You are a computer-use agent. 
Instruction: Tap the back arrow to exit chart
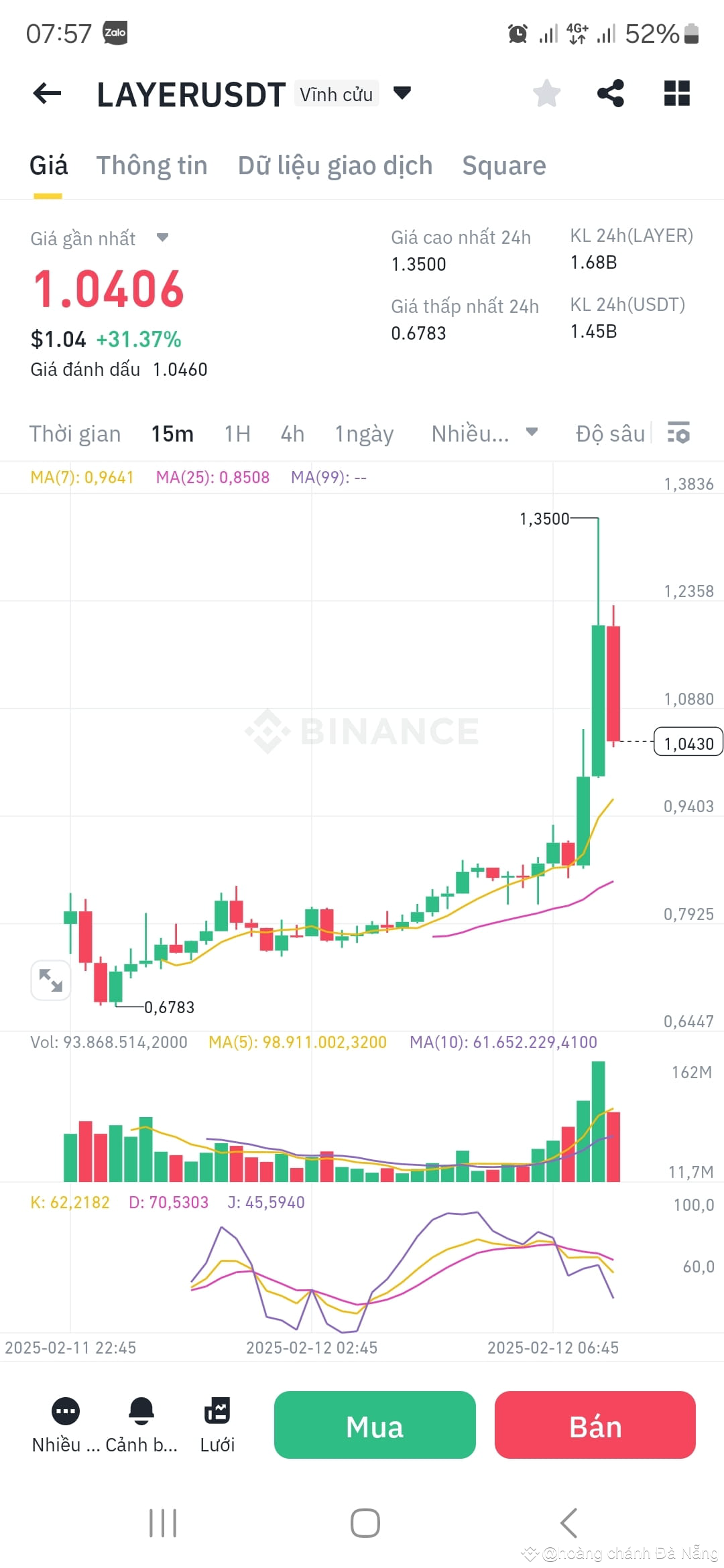(x=46, y=93)
